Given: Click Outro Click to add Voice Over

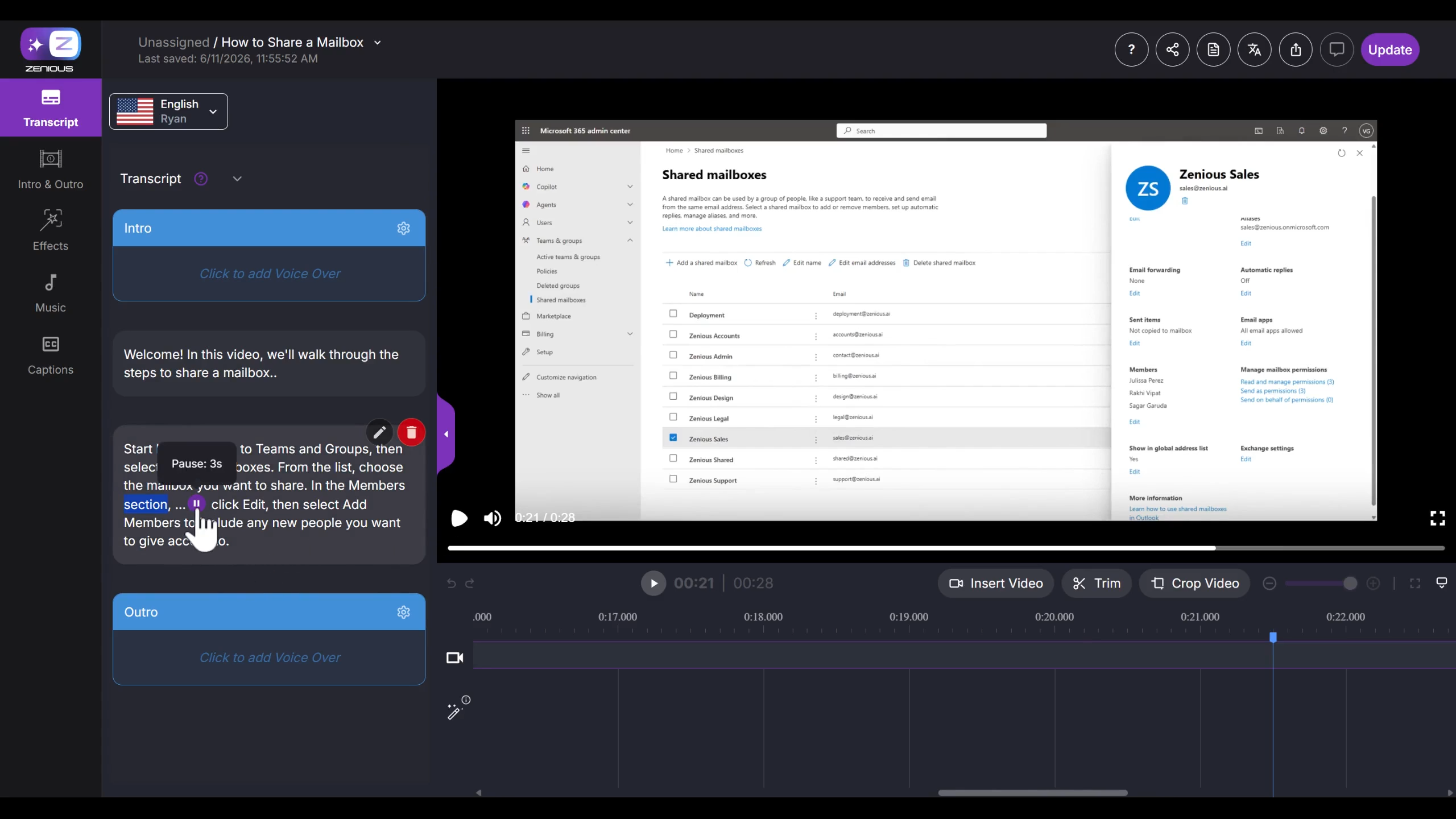Looking at the screenshot, I should click(x=270, y=657).
